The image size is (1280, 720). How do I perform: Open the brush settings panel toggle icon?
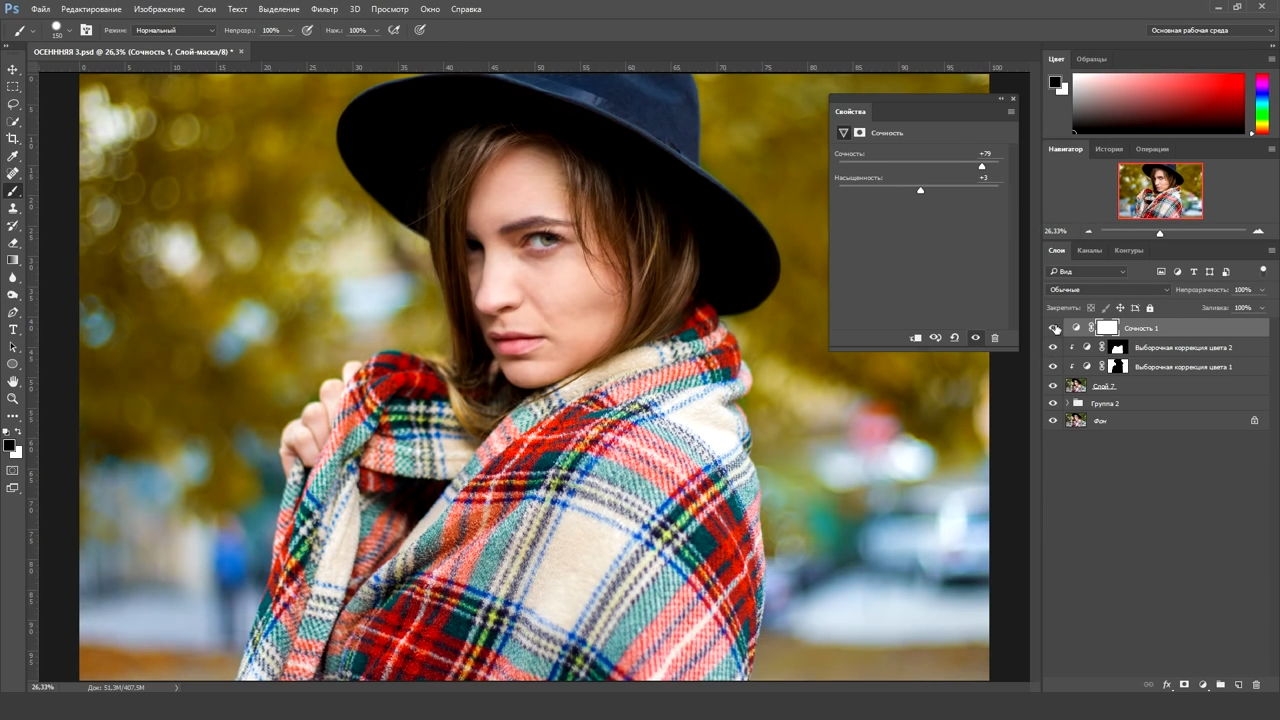[86, 30]
